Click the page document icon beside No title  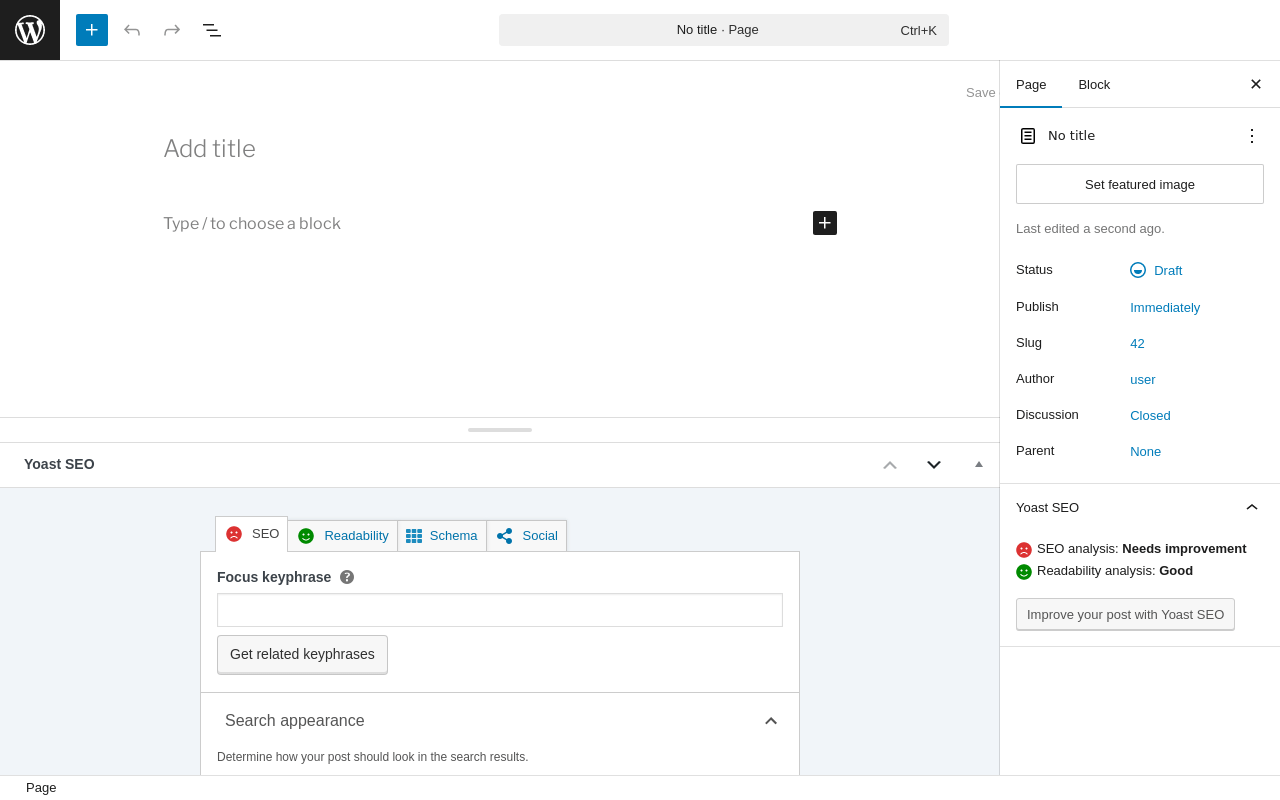point(1028,136)
